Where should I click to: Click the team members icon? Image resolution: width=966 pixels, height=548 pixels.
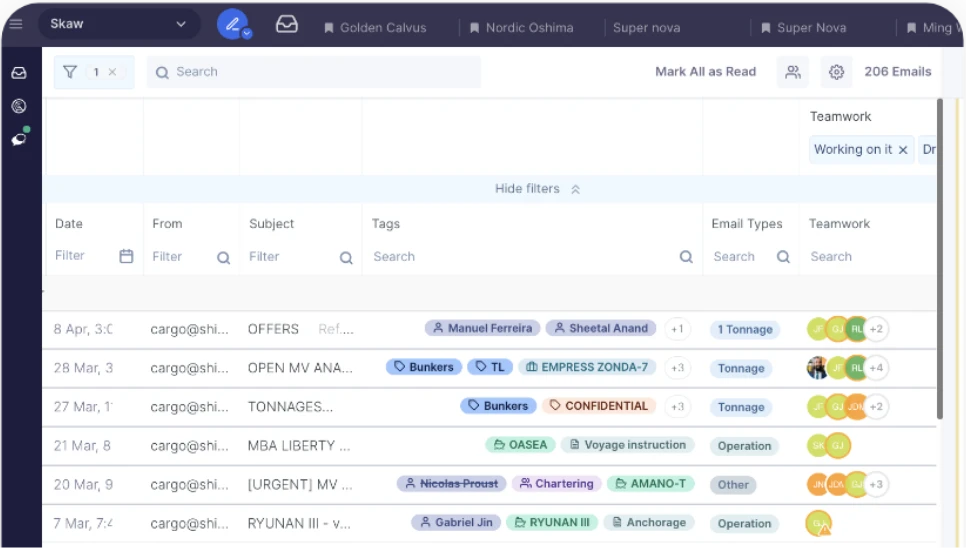(x=793, y=72)
